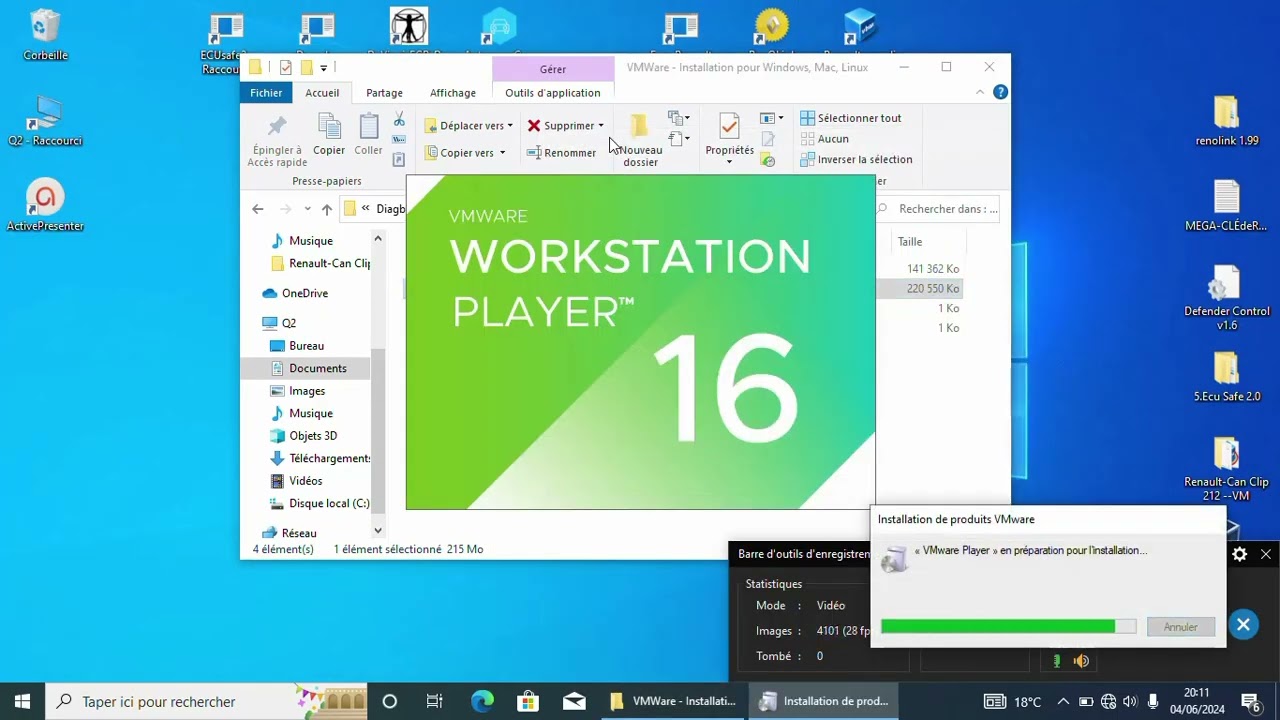Open the Outils d'application tab
This screenshot has width=1280, height=720.
553,93
